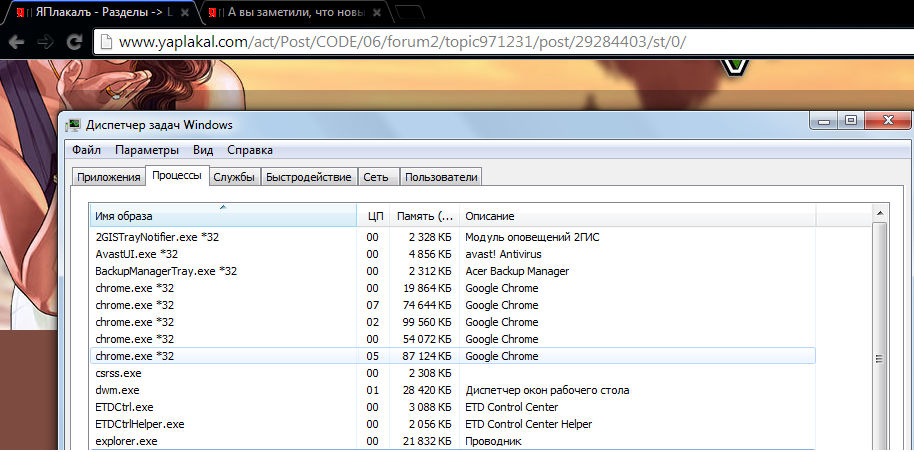Sort by Описание column header

point(638,216)
